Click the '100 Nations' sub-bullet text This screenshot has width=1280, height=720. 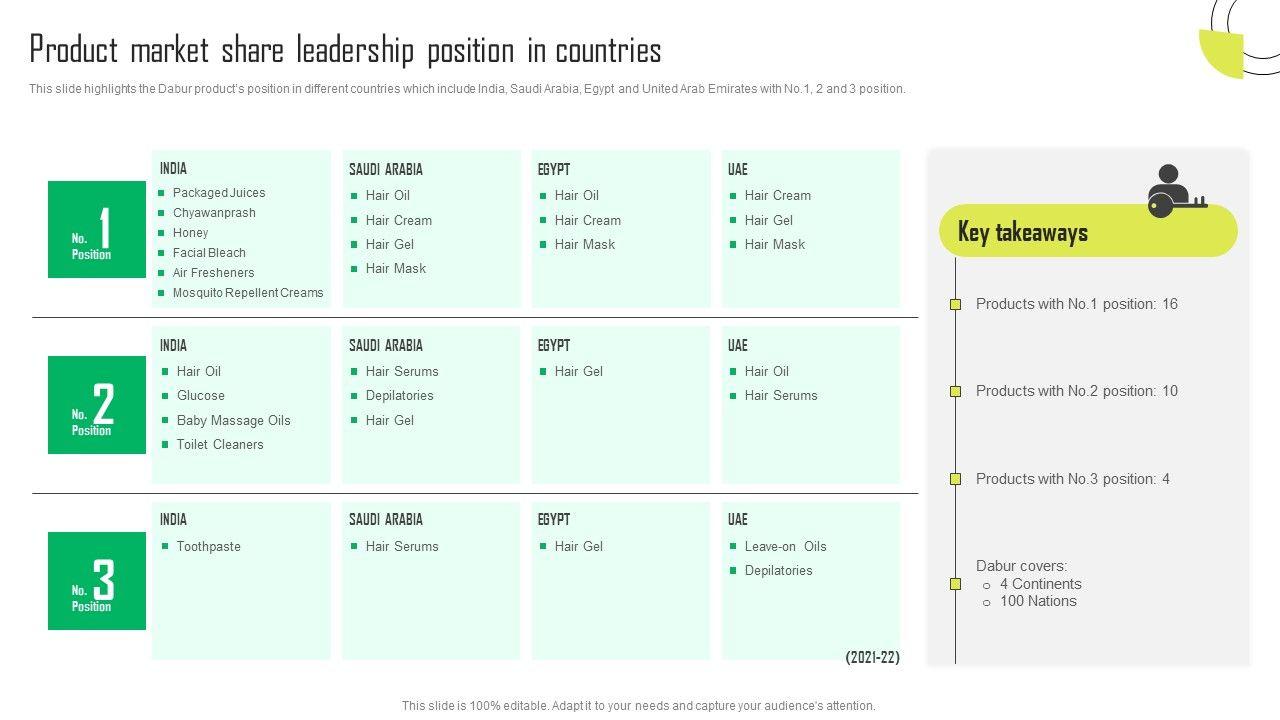point(1038,601)
